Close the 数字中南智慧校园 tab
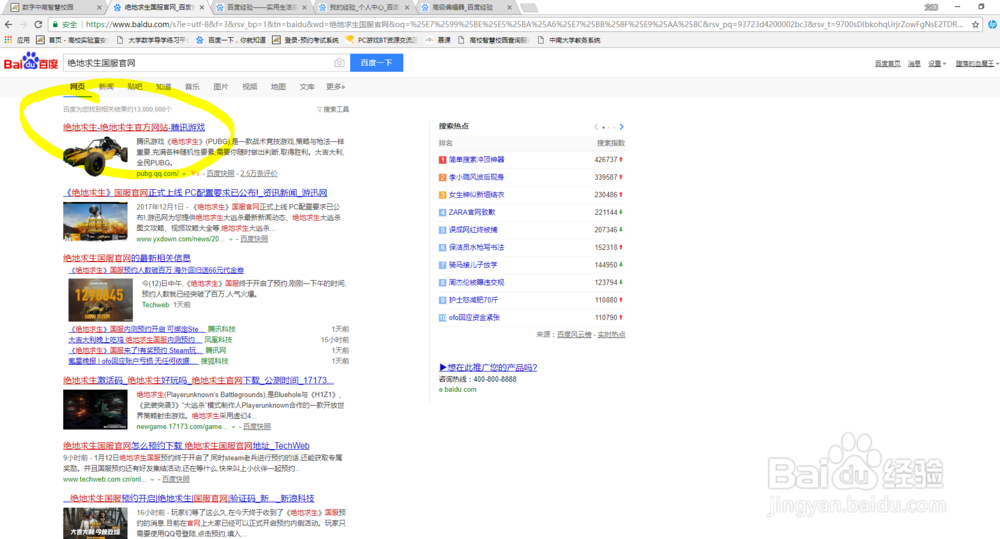The width and height of the screenshot is (1000, 539). (x=99, y=8)
